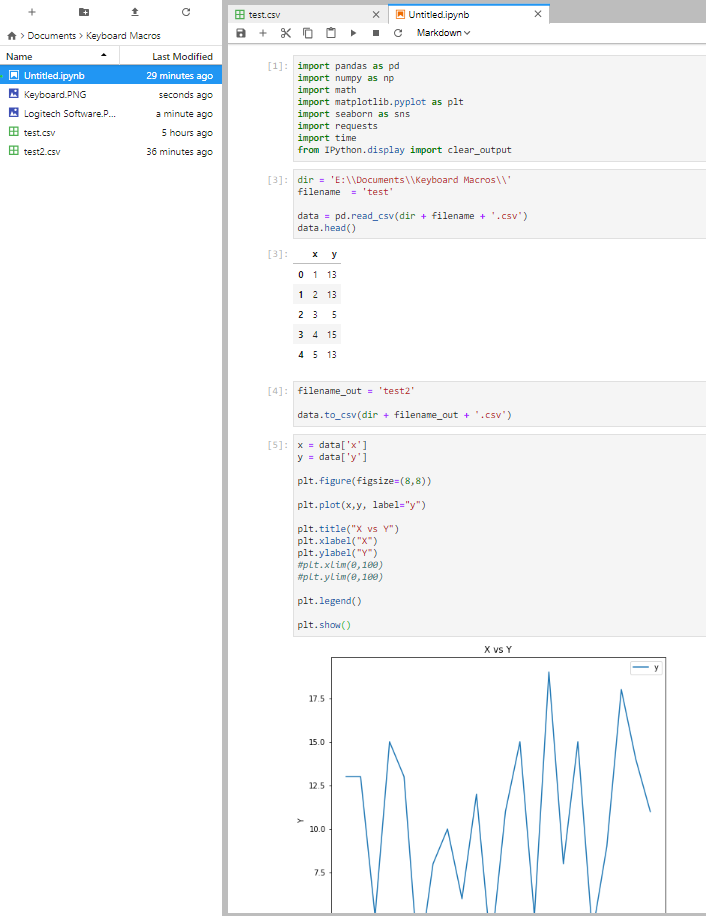Restart the kernel
Screen dimensions: 706x916
398,33
